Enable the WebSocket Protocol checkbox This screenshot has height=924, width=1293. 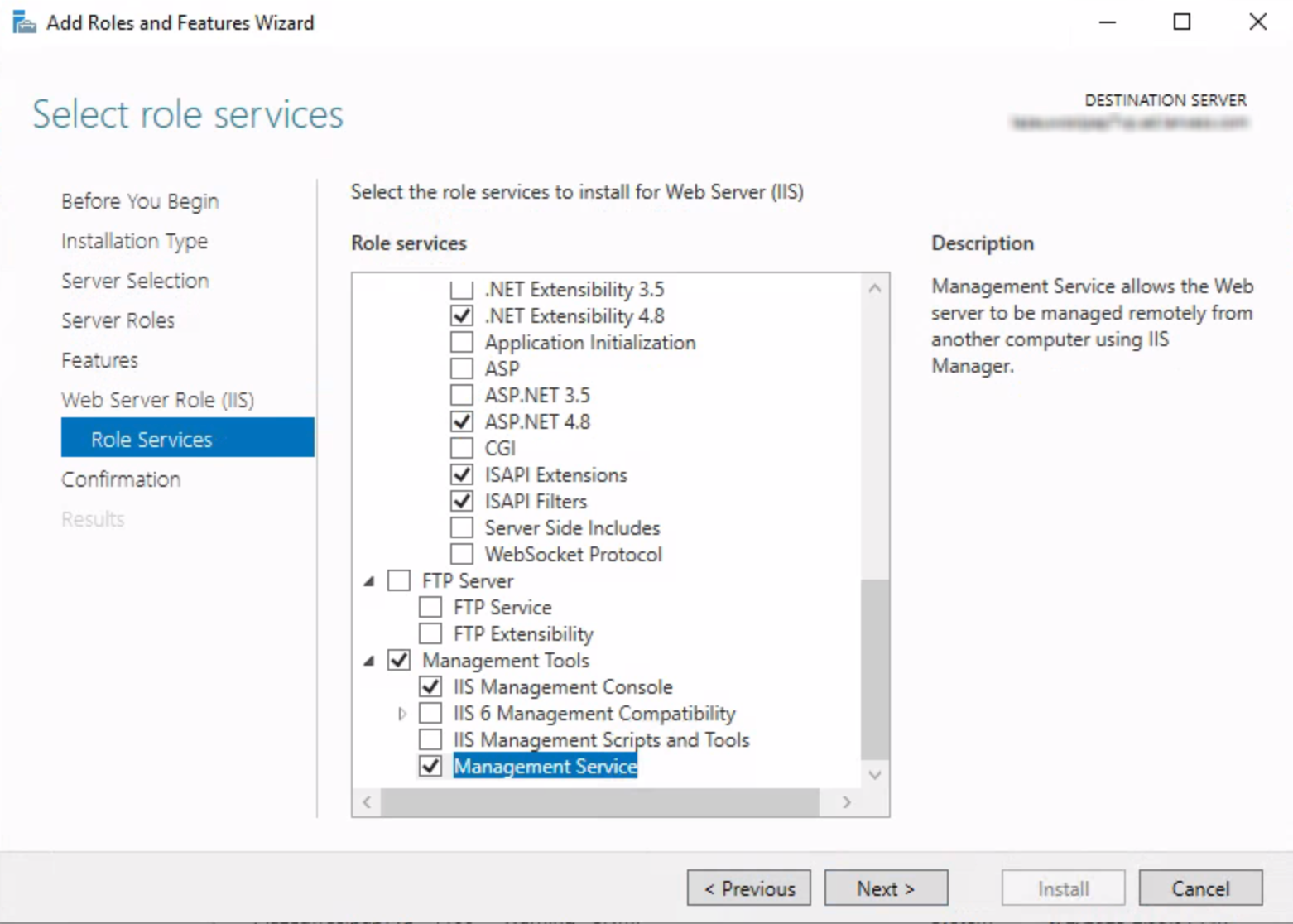click(x=462, y=554)
